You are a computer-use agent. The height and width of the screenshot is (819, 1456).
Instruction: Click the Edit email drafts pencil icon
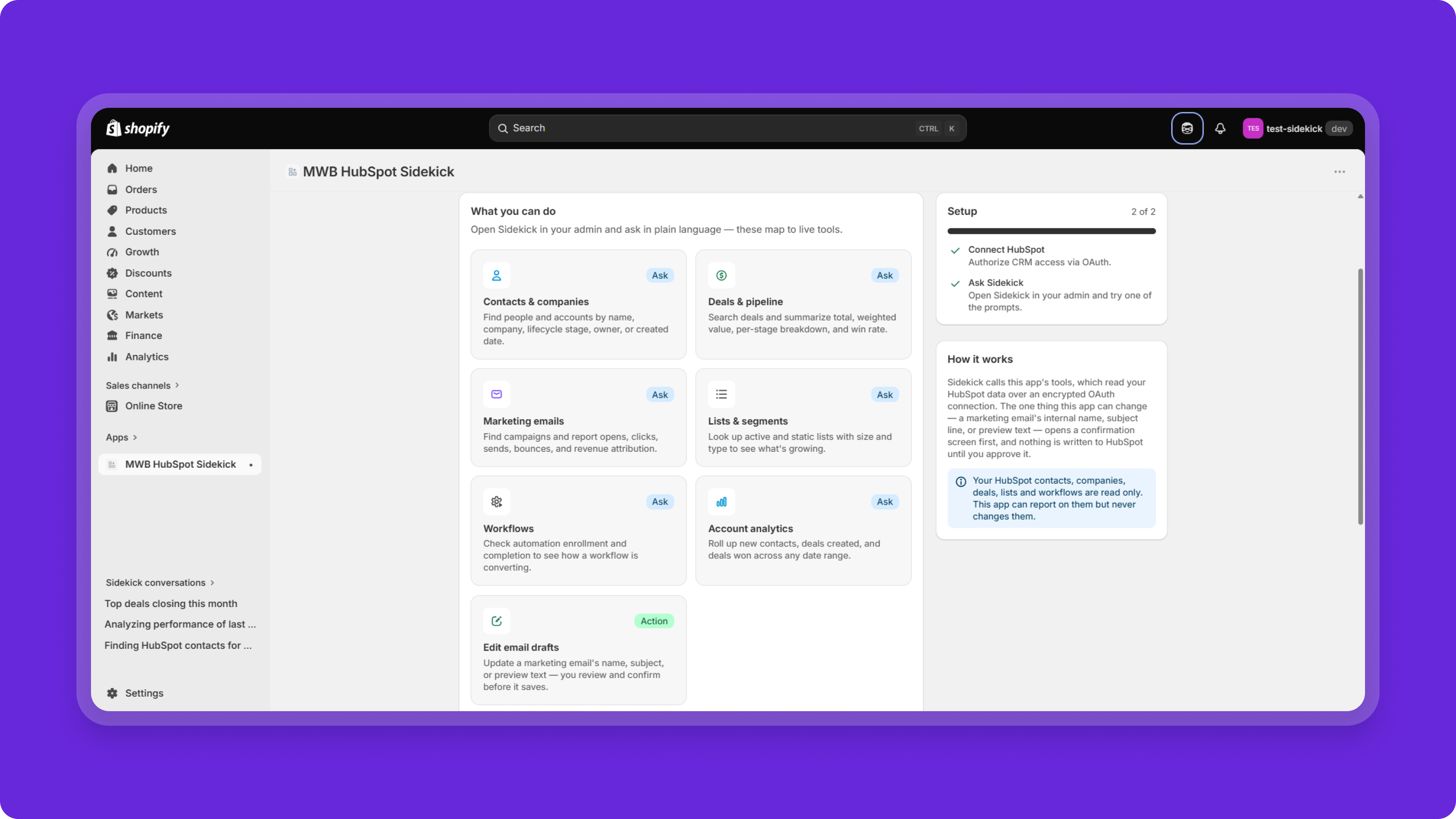tap(496, 621)
